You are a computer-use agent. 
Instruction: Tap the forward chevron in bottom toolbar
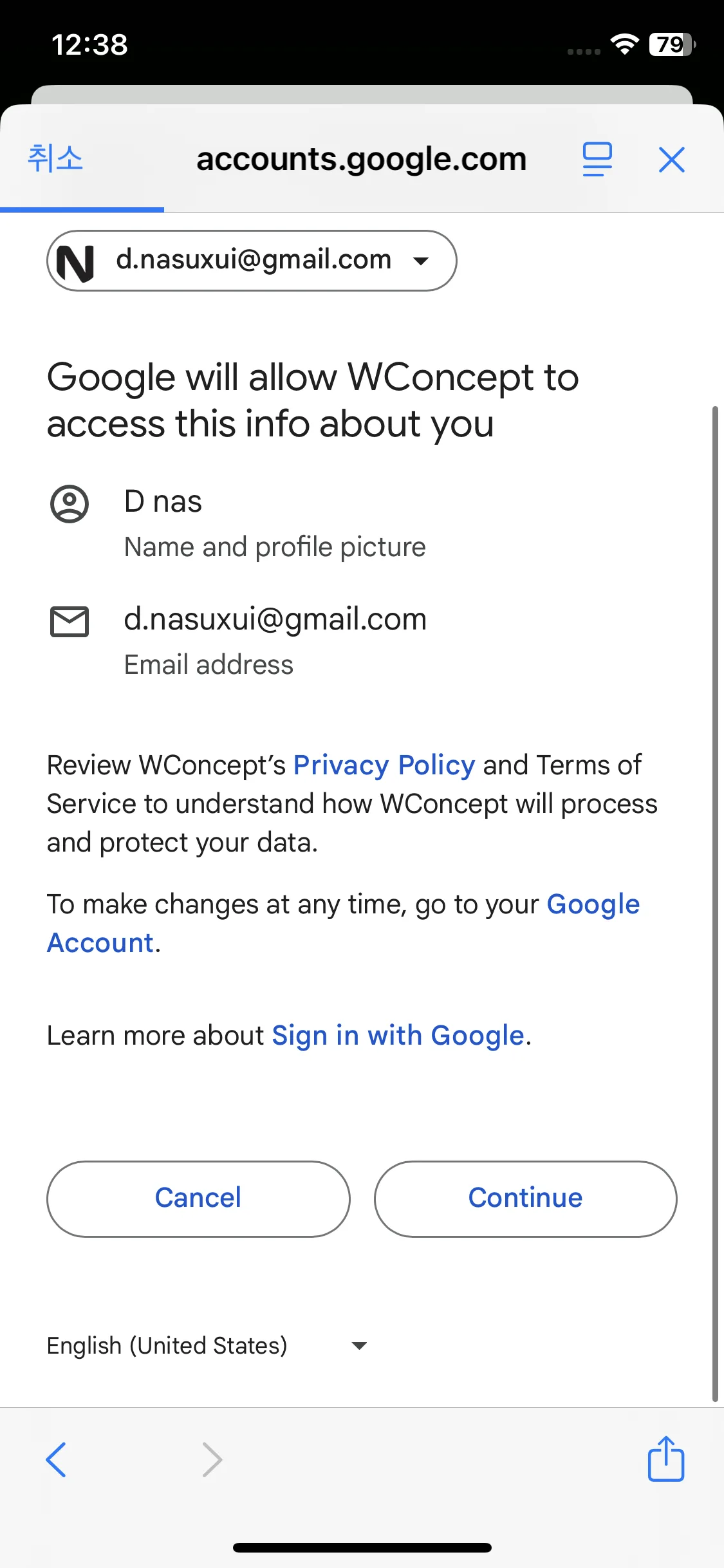(x=212, y=1459)
